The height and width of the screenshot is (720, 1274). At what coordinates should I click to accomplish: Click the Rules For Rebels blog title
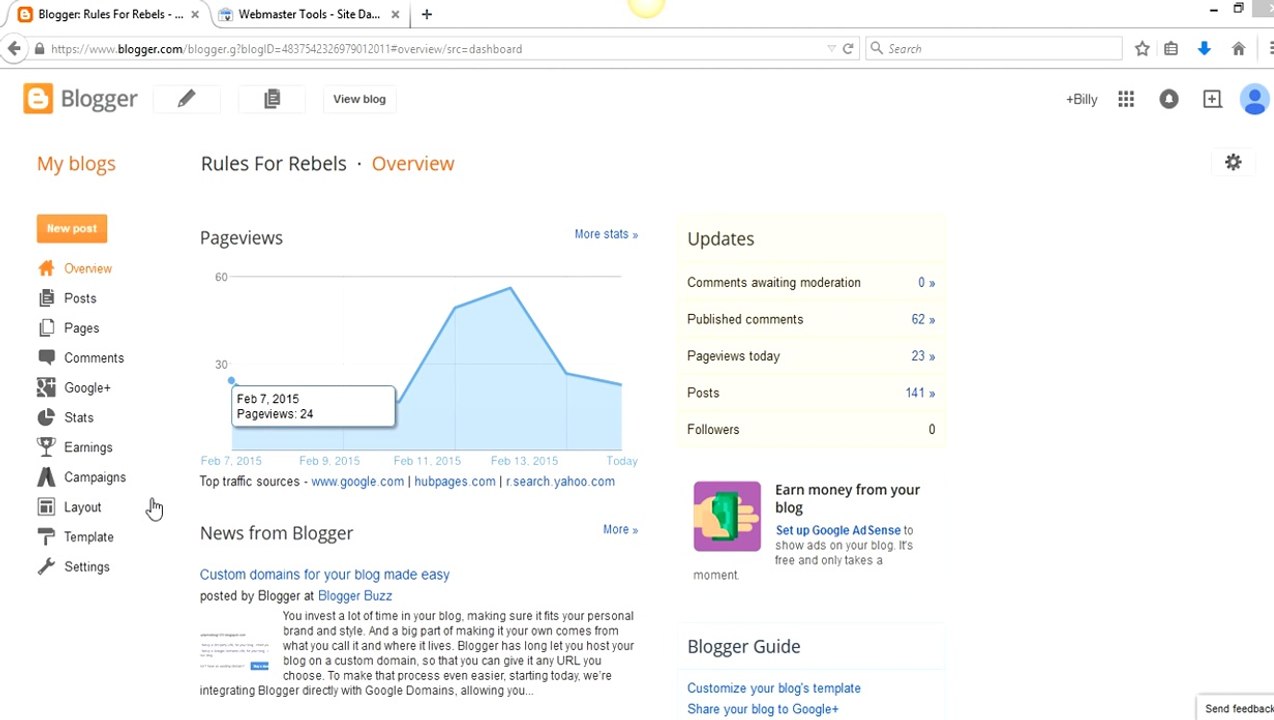273,163
